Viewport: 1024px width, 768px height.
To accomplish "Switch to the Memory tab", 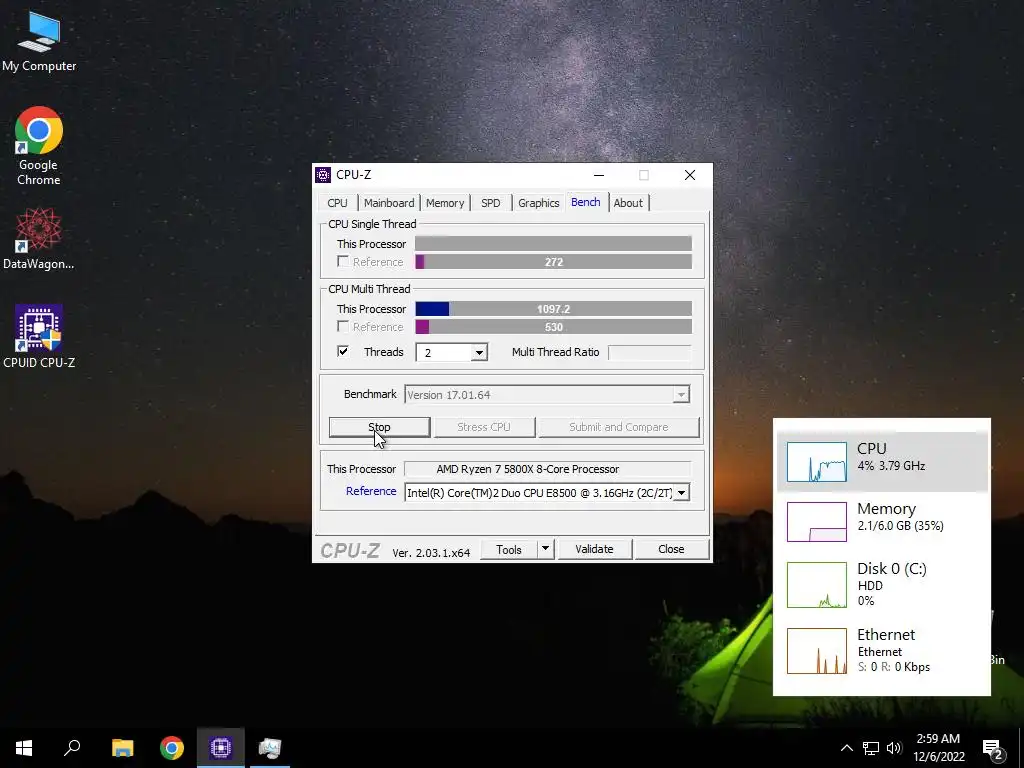I will click(x=445, y=203).
